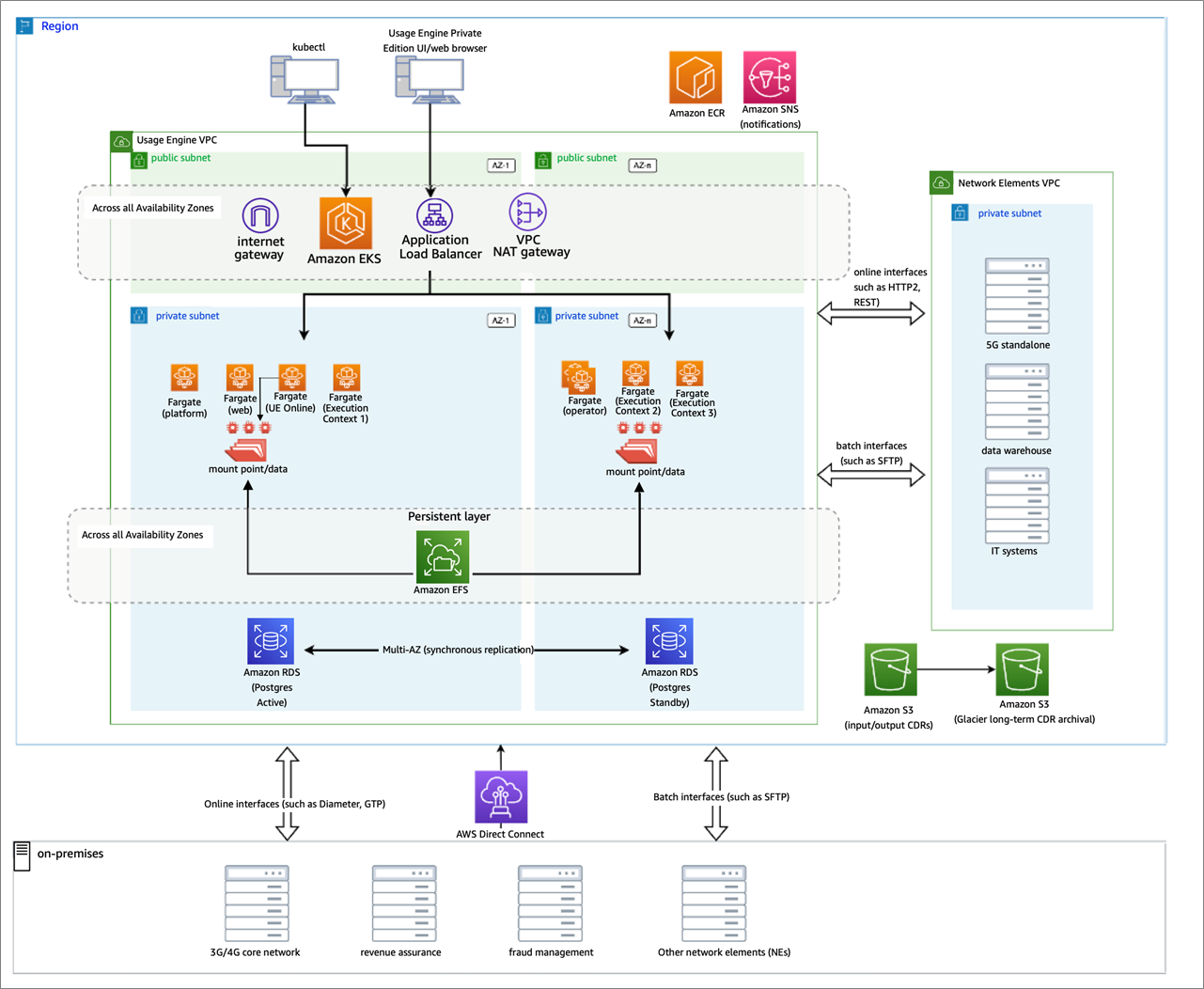The width and height of the screenshot is (1204, 989).
Task: Select the "on-premises" label text
Action: tap(70, 854)
